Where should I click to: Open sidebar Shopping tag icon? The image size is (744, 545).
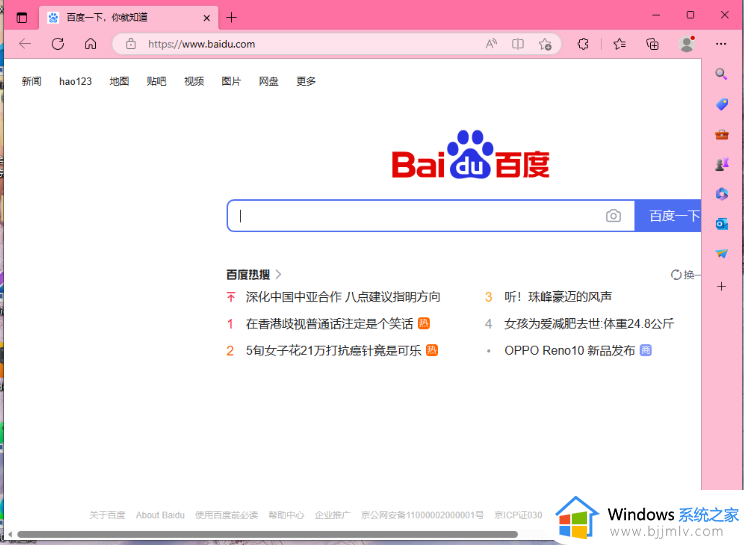click(x=722, y=104)
